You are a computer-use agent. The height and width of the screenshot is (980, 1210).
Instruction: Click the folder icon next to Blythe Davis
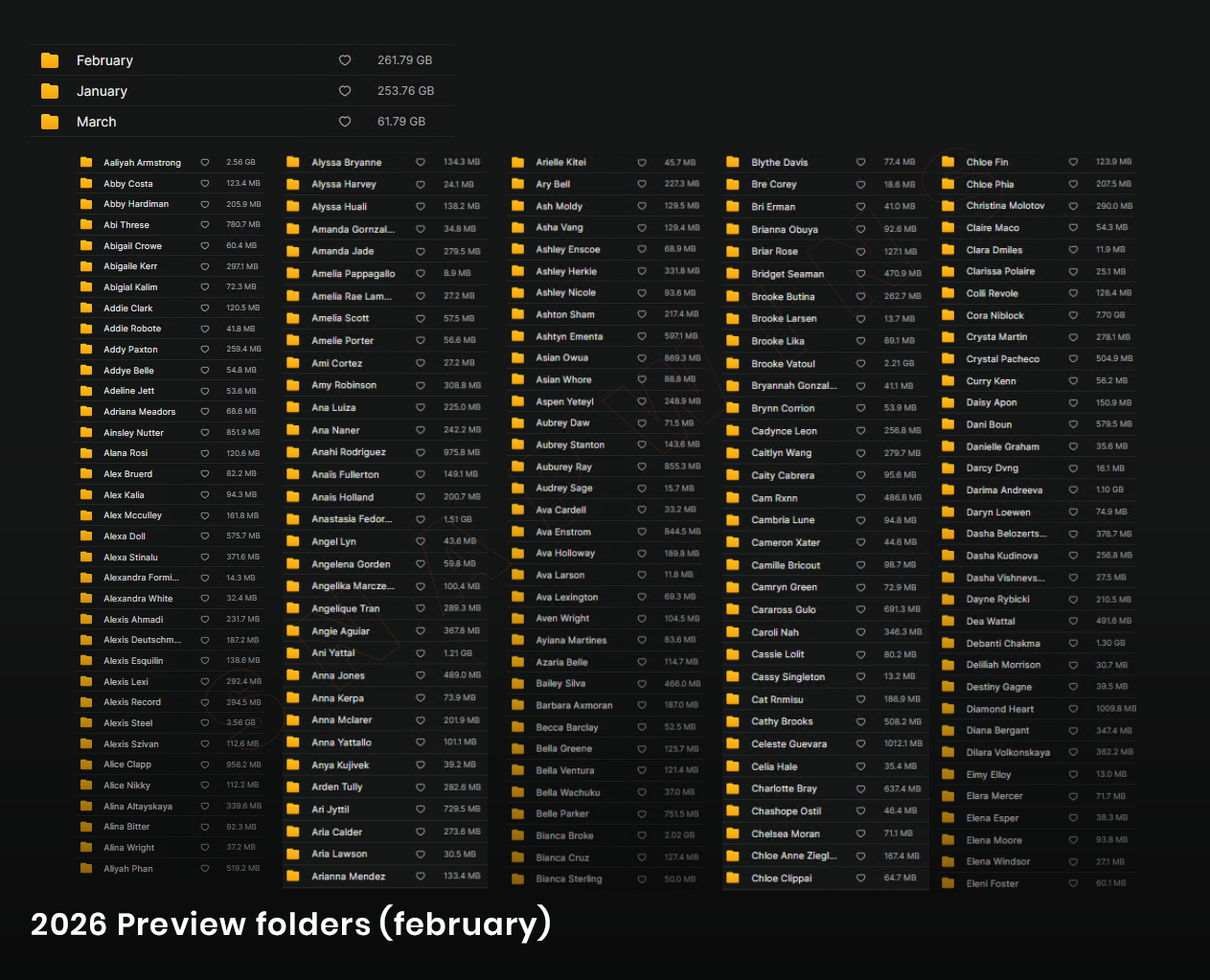pyautogui.click(x=733, y=162)
